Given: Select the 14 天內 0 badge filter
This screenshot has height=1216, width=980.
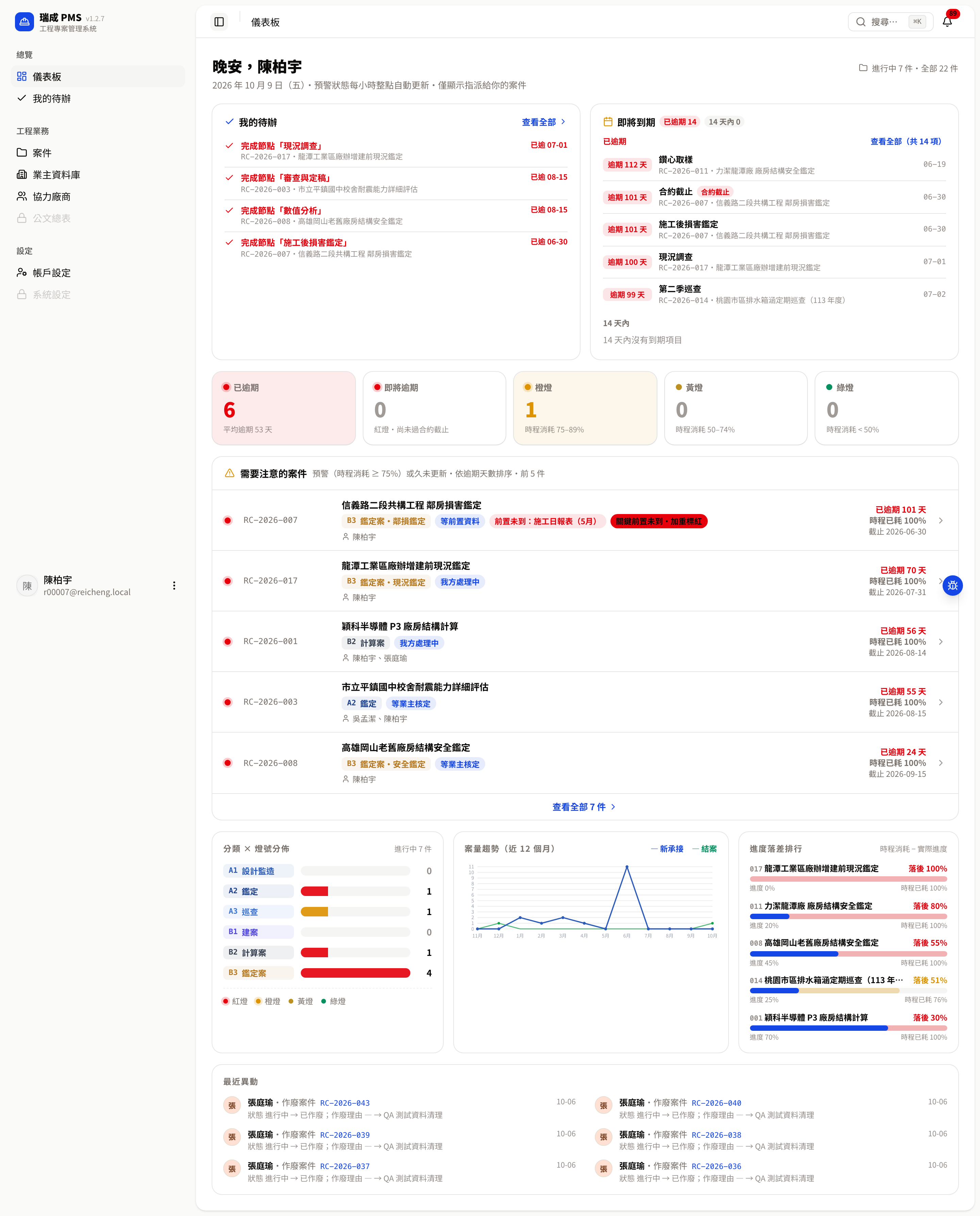Looking at the screenshot, I should [724, 122].
